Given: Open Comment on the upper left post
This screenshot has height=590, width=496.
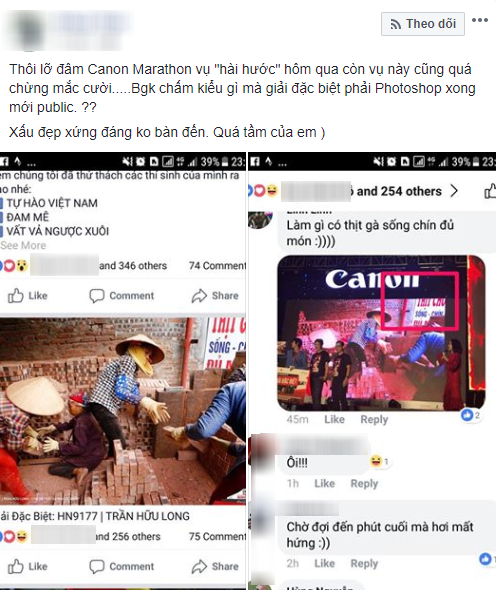Looking at the screenshot, I should click(122, 296).
